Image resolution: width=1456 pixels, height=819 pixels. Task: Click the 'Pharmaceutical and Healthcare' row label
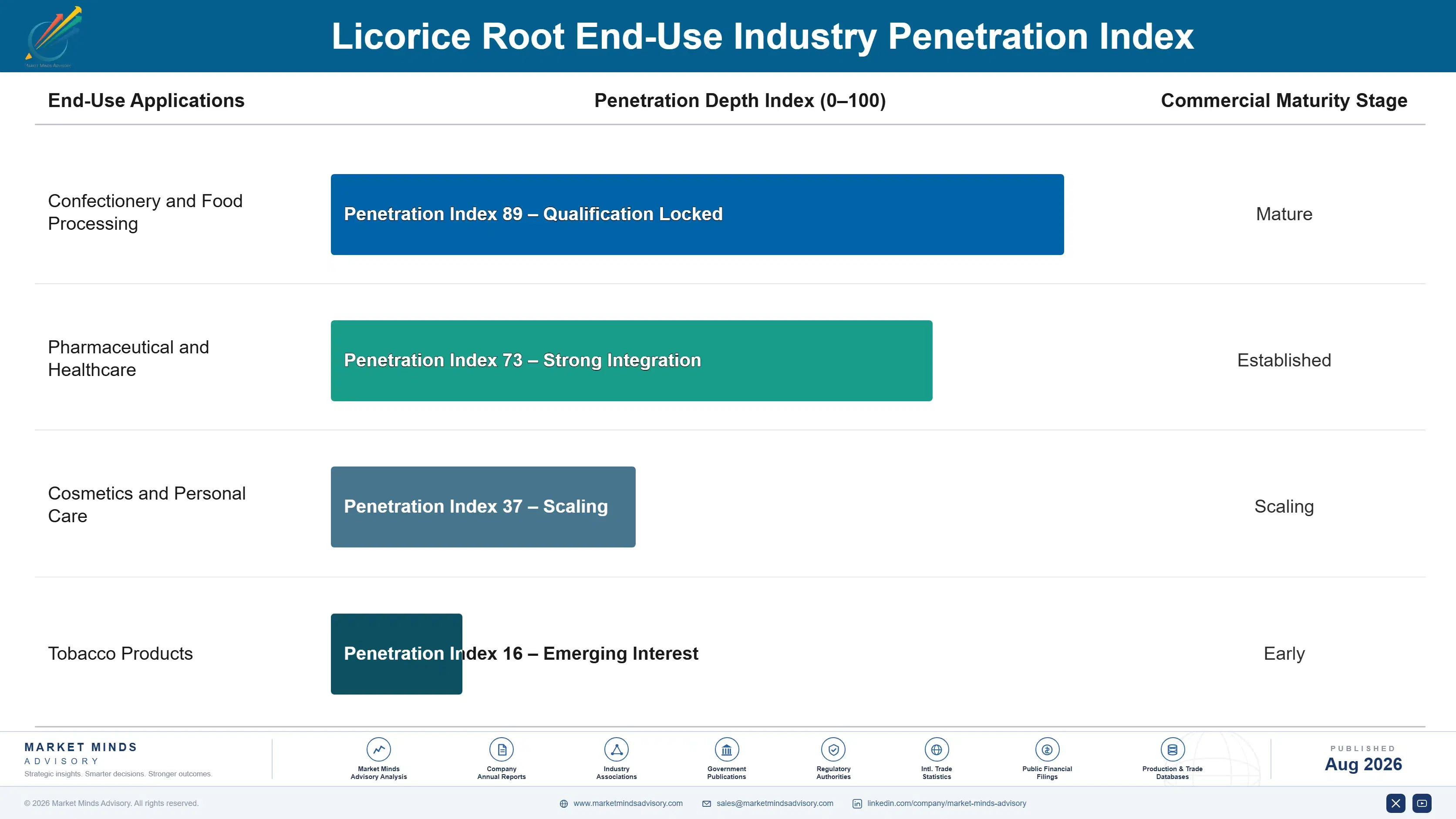[128, 359]
